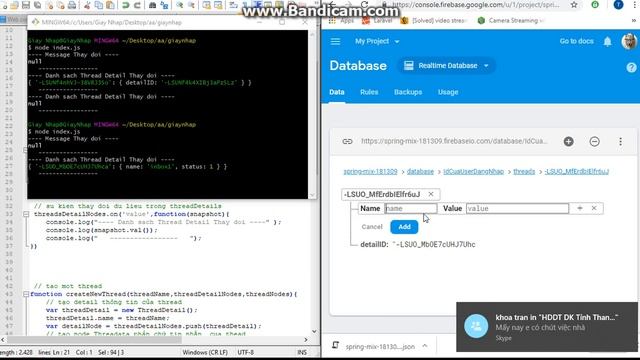The height and width of the screenshot is (360, 640).
Task: Switch to the Rules tab
Action: pos(369,92)
